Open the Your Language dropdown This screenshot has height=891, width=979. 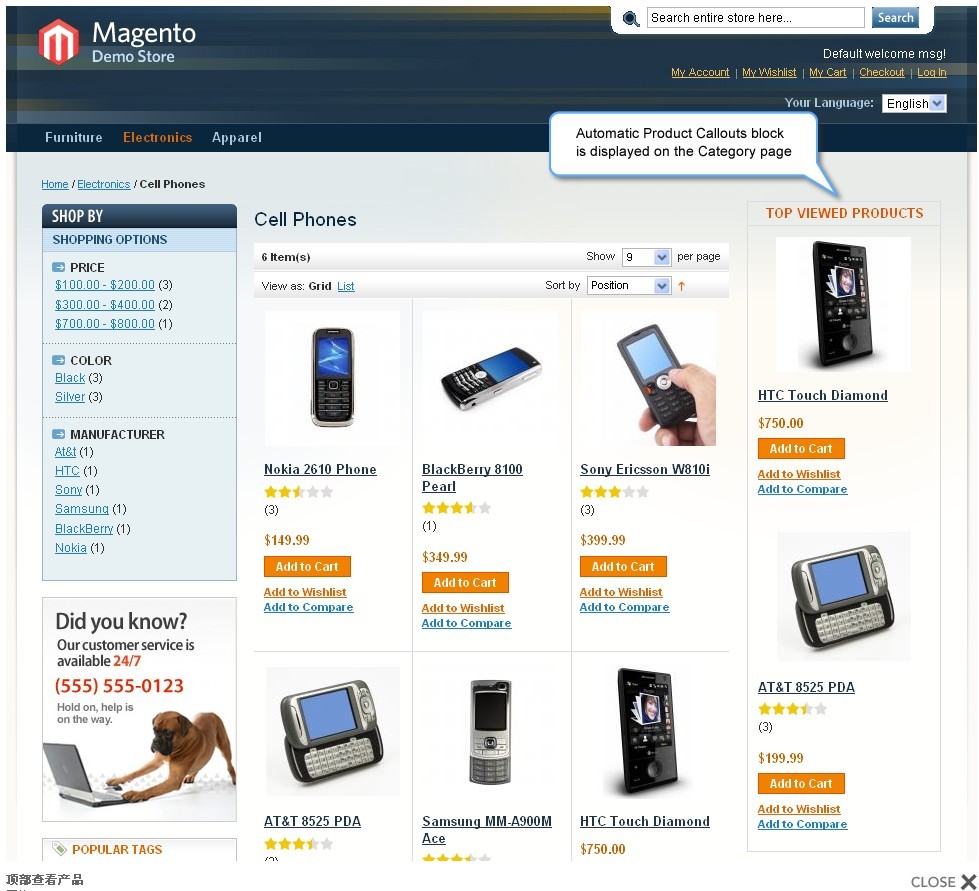coord(913,104)
